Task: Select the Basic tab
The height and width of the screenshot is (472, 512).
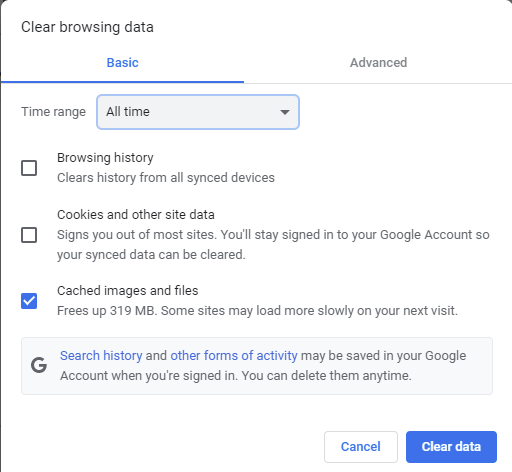Action: 122,62
